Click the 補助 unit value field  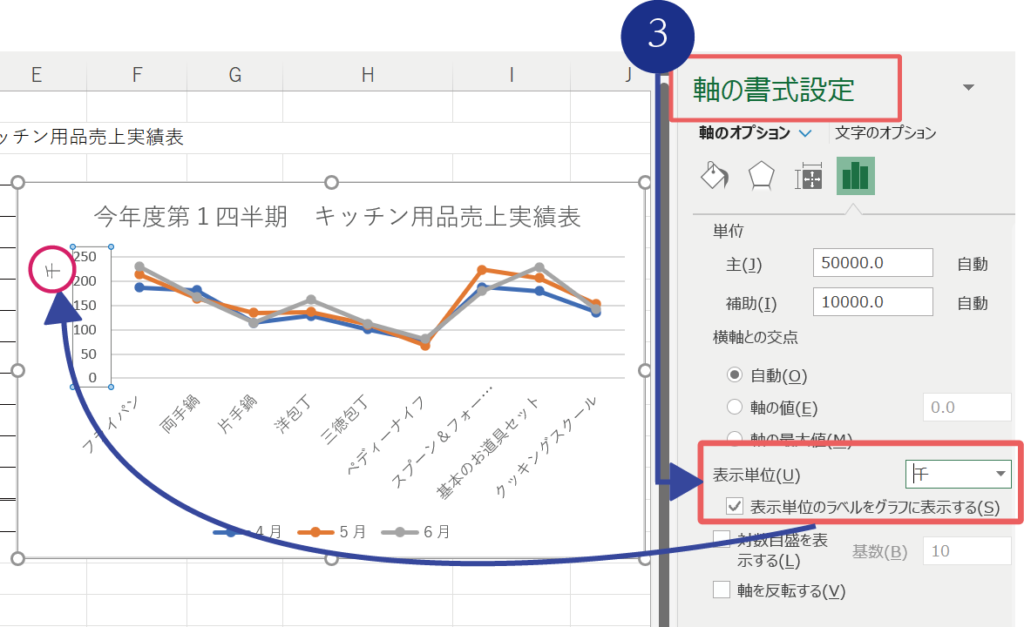coord(873,302)
